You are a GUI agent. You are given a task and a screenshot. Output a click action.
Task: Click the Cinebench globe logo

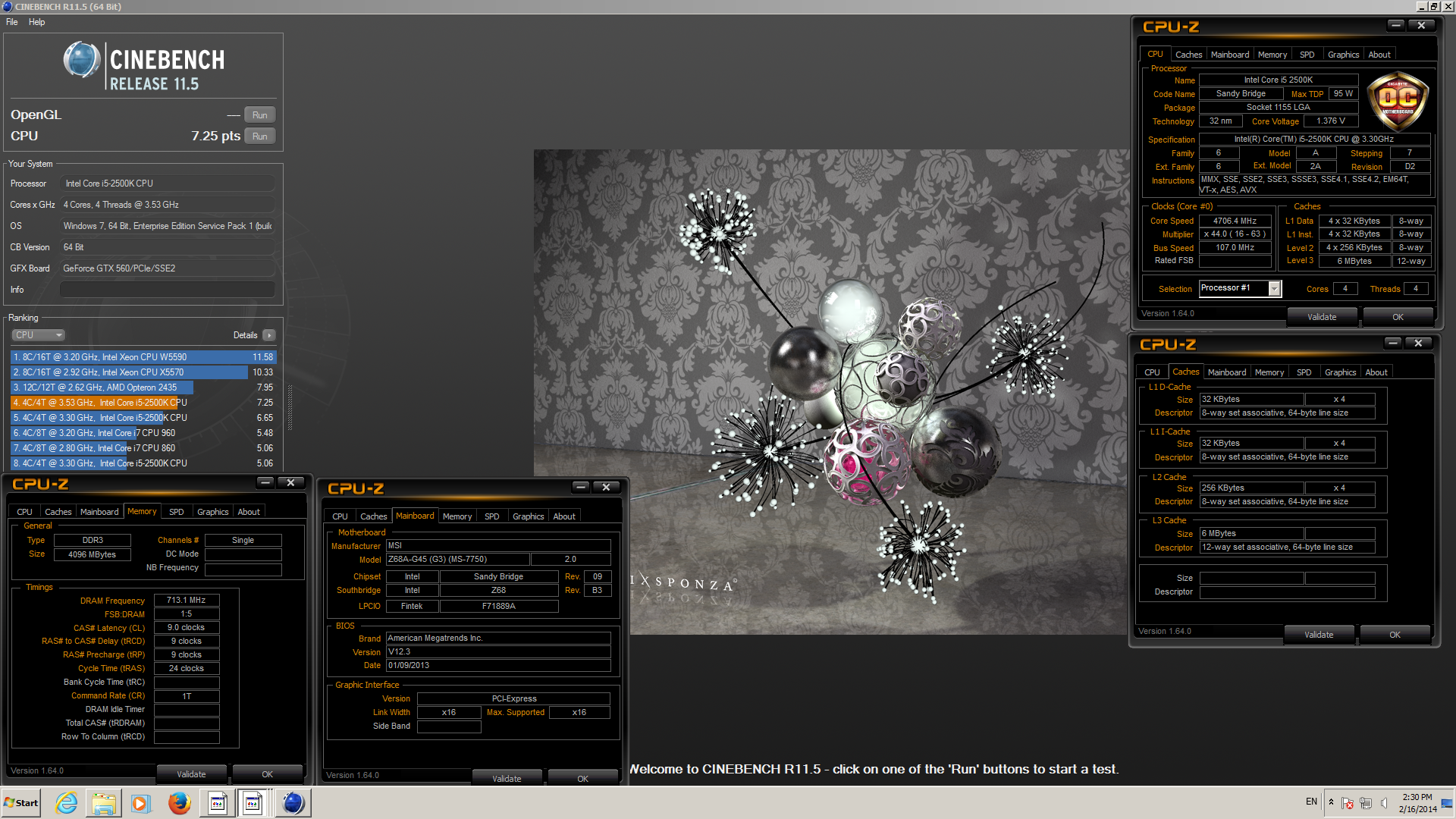82,60
